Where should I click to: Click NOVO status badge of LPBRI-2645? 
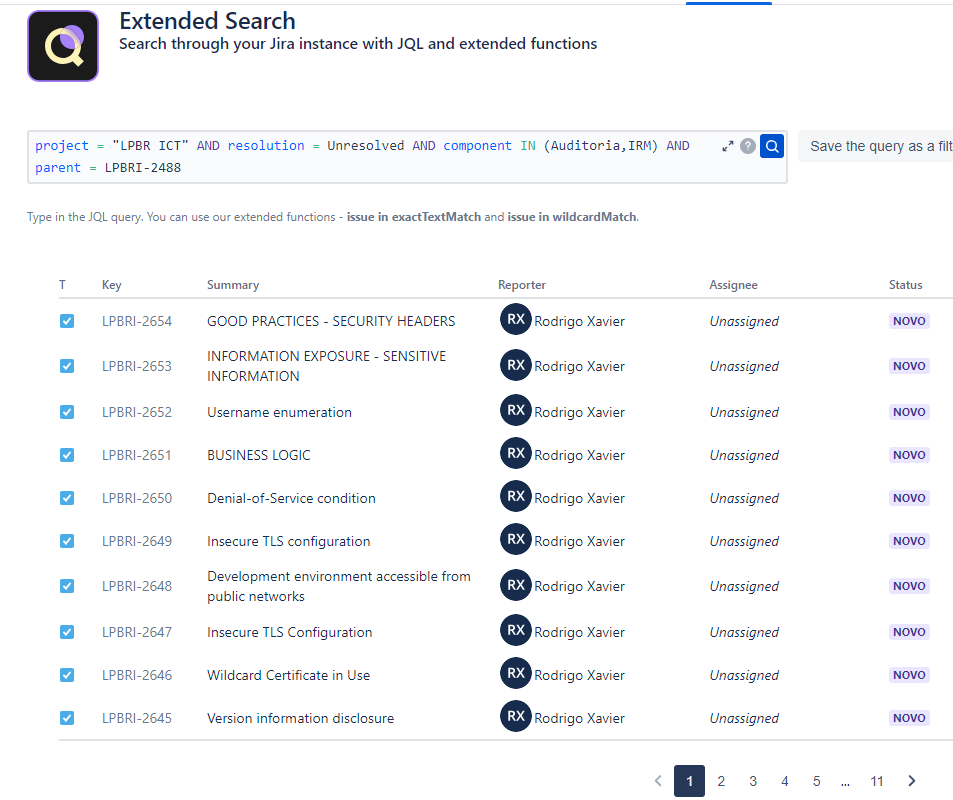[x=909, y=718]
